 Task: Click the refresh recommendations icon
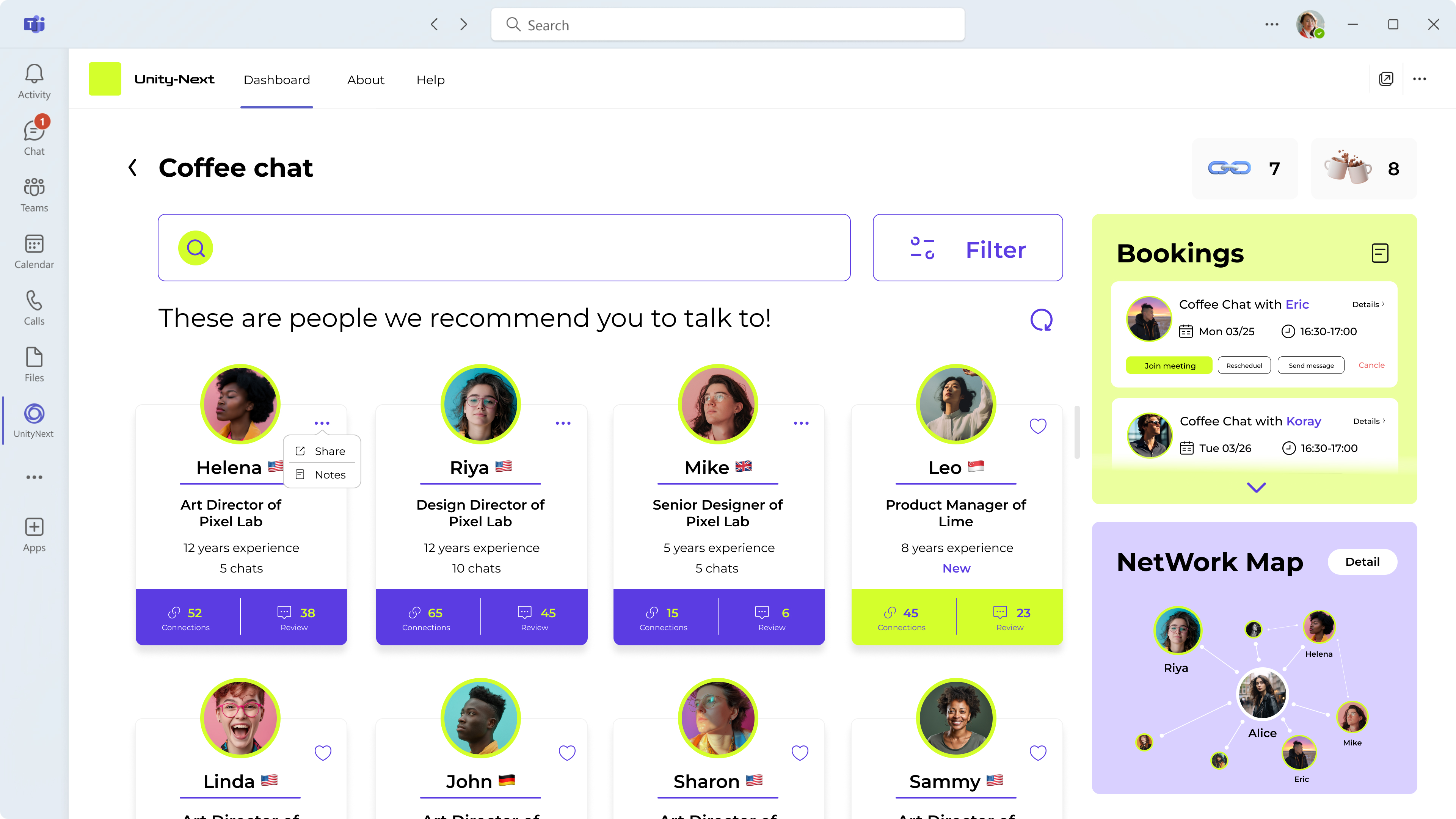point(1041,320)
